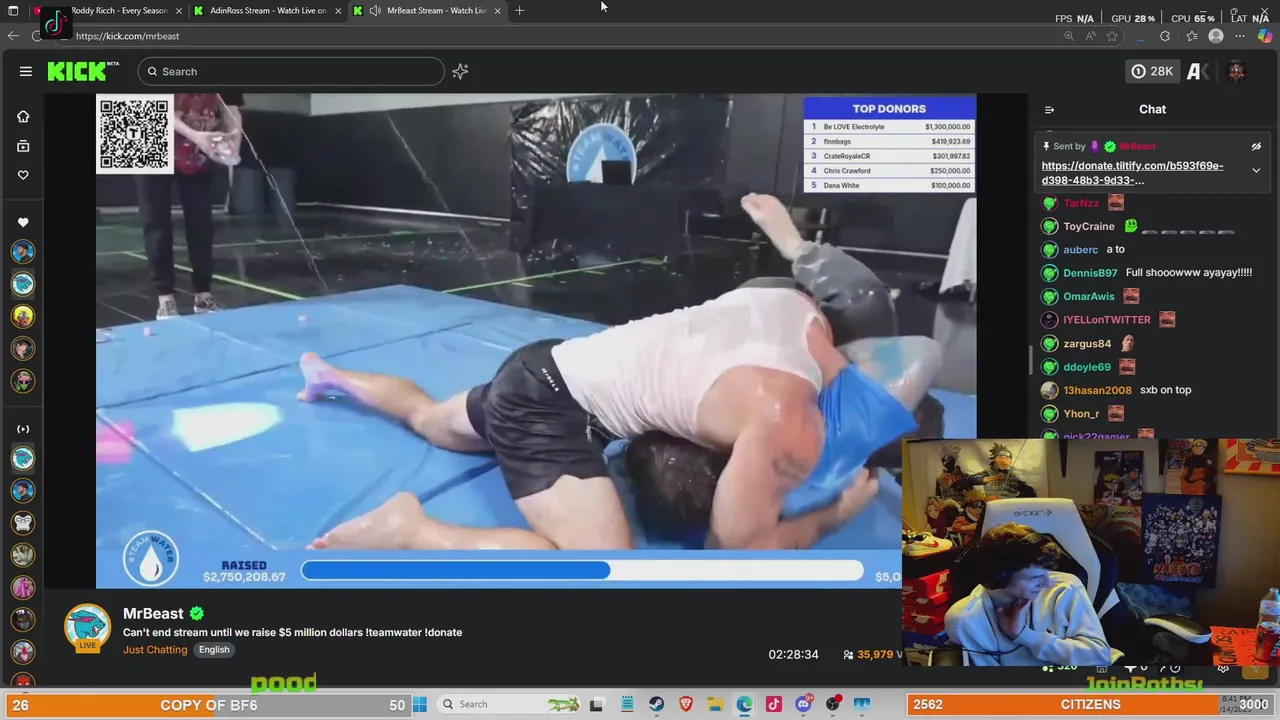1280x720 pixels.
Task: Open the Just Chatting category link
Action: coord(155,650)
